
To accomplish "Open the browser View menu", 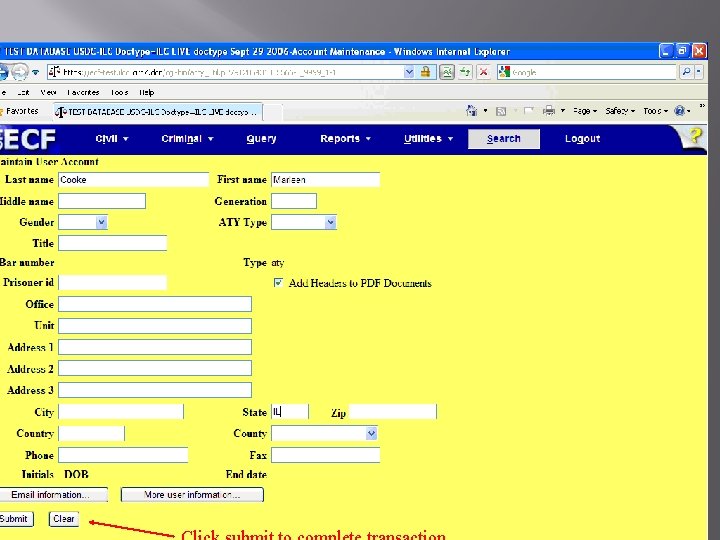I will 48,92.
